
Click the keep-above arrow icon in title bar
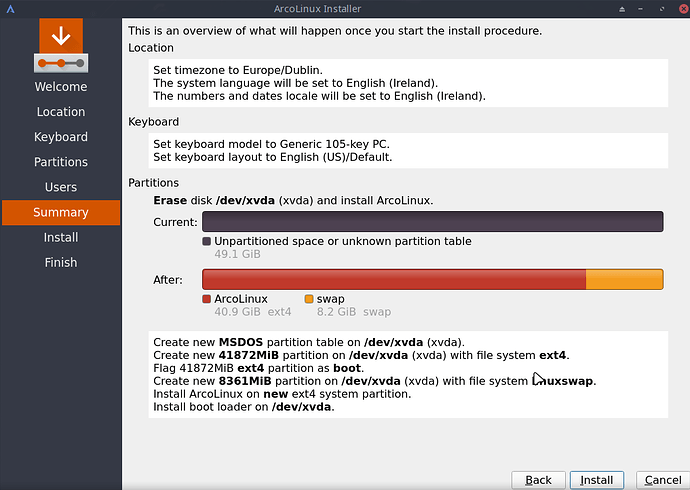622,9
